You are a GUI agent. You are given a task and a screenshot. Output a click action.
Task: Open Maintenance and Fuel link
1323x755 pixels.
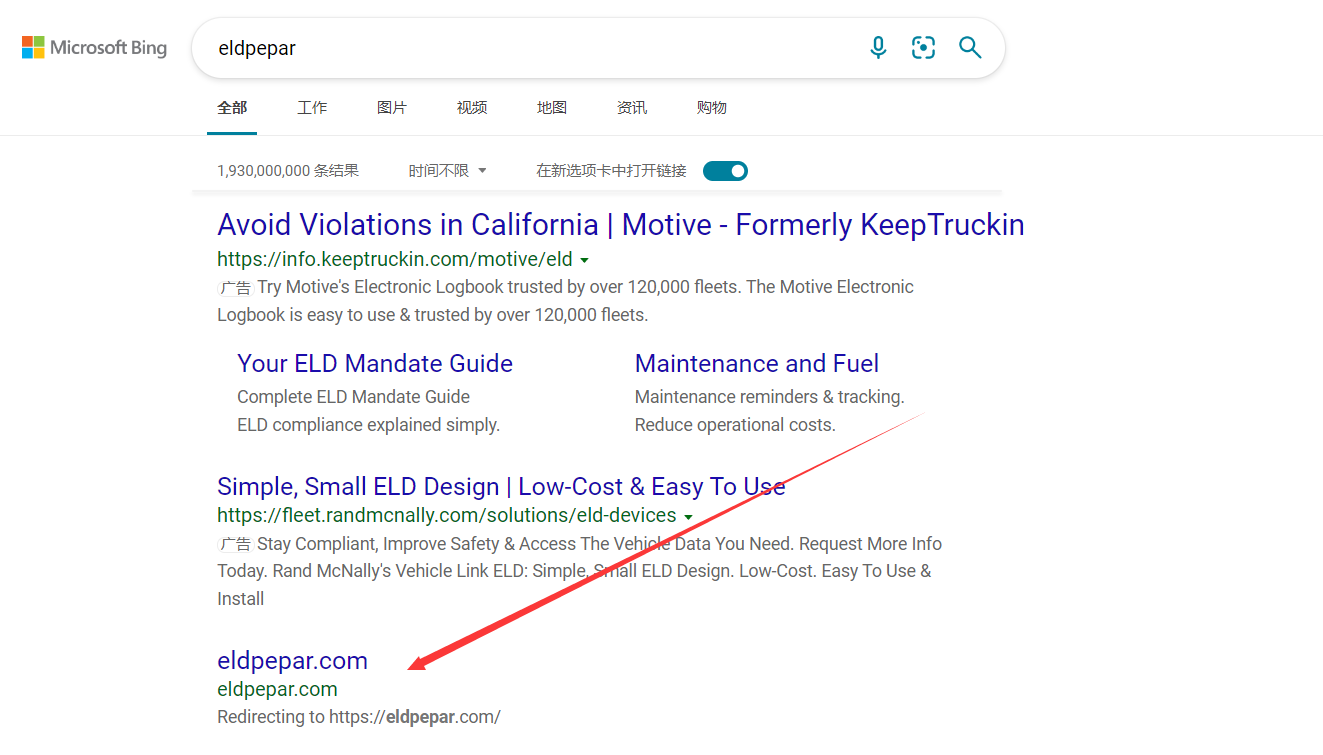coord(757,363)
